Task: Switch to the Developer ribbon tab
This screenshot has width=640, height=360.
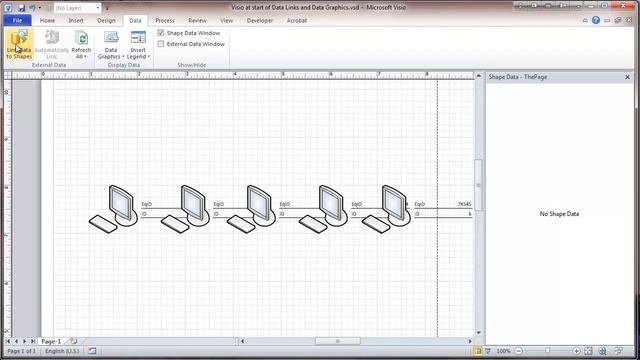Action: (x=260, y=20)
